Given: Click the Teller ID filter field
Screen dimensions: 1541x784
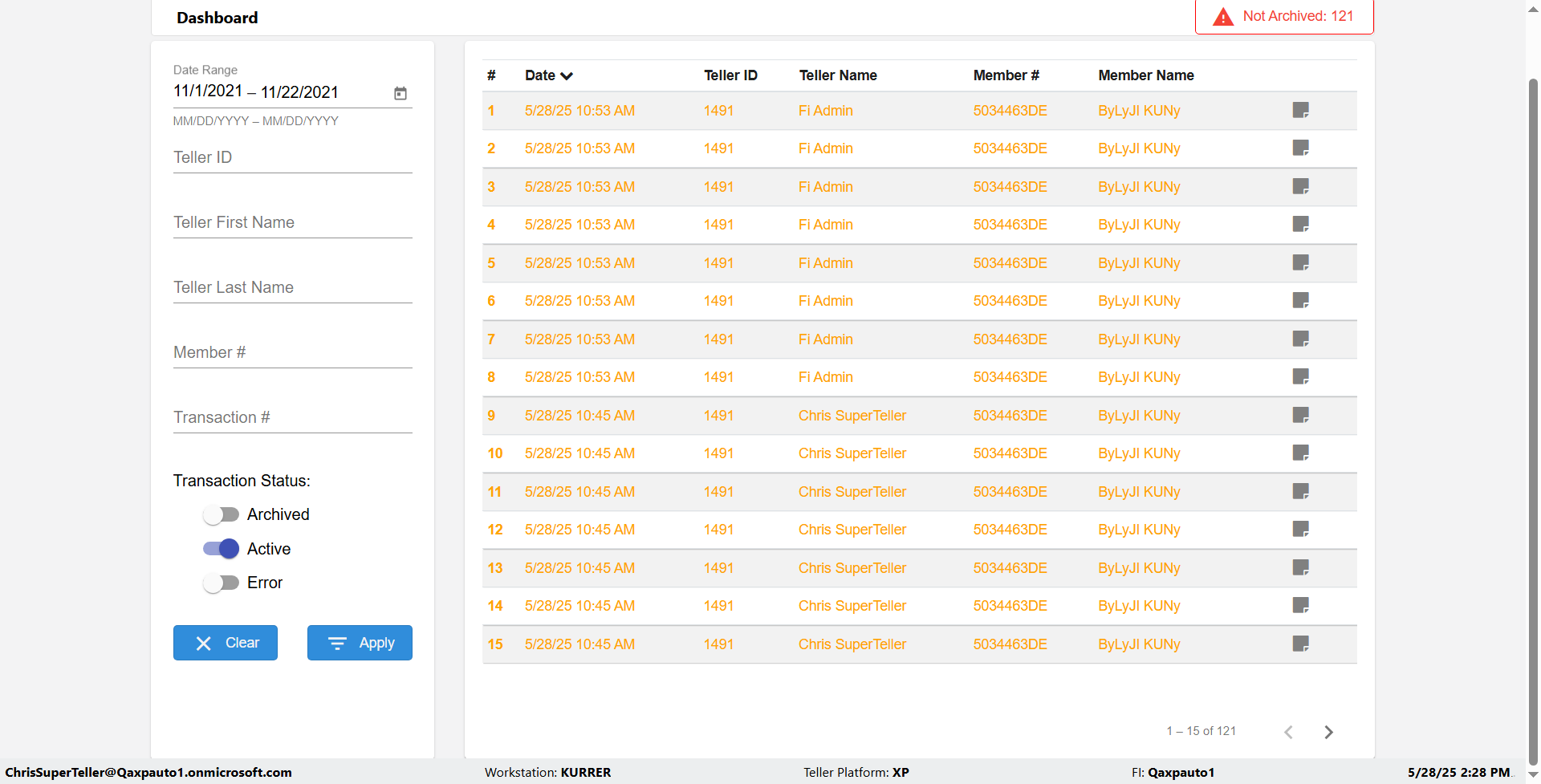Looking at the screenshot, I should click(x=292, y=158).
